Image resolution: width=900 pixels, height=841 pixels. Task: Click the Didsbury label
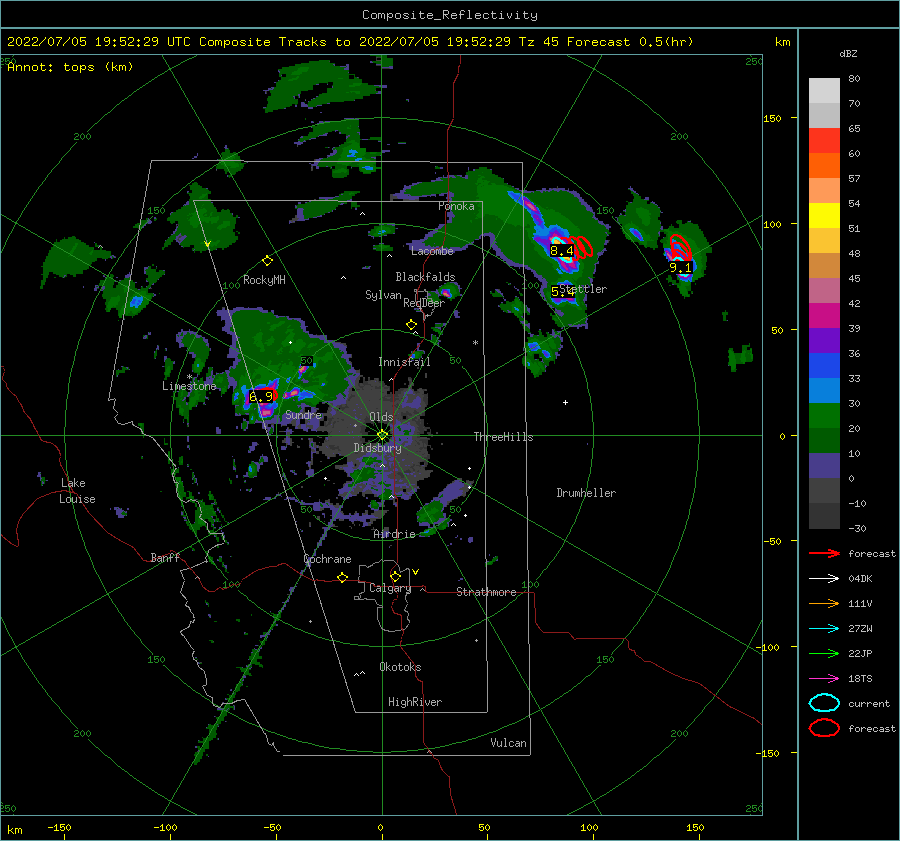(x=377, y=448)
